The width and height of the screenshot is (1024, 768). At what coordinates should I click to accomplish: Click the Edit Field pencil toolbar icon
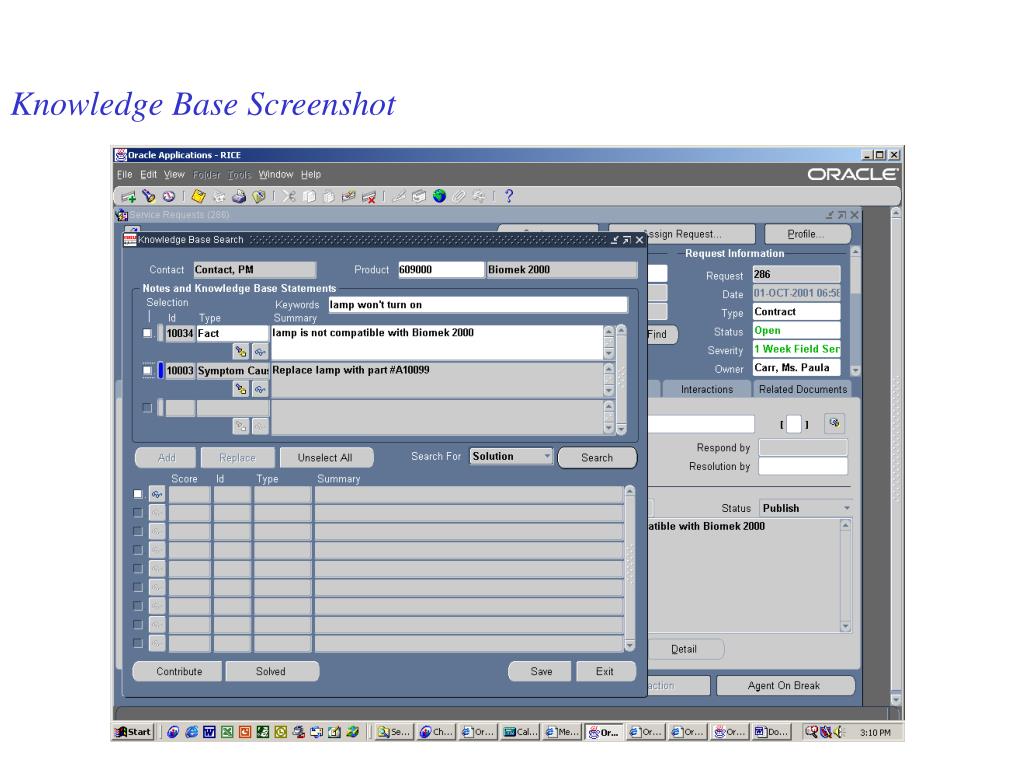tap(399, 196)
